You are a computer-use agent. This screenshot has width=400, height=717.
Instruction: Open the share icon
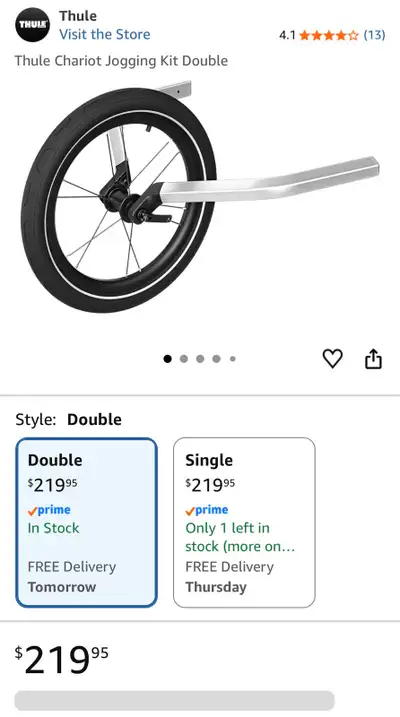373,358
